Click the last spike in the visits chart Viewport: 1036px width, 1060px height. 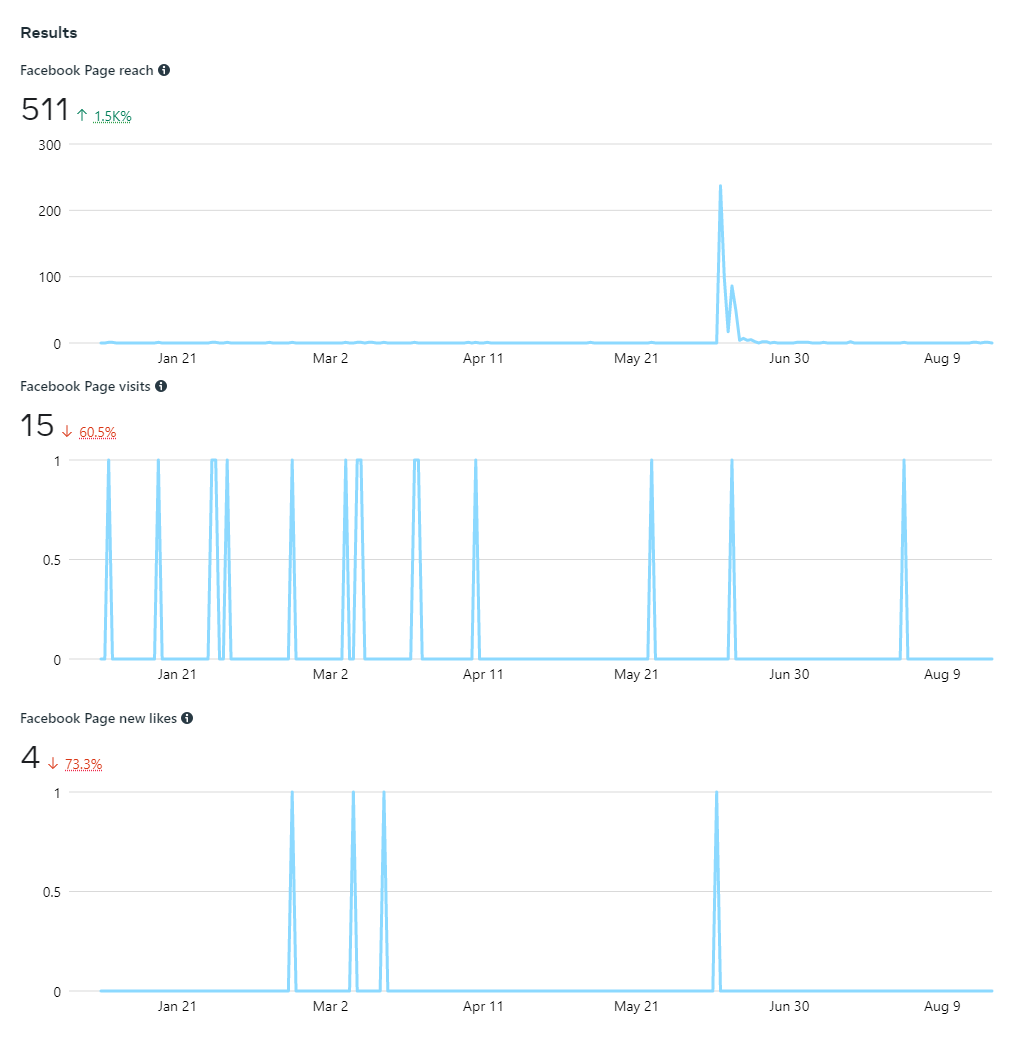tap(904, 462)
